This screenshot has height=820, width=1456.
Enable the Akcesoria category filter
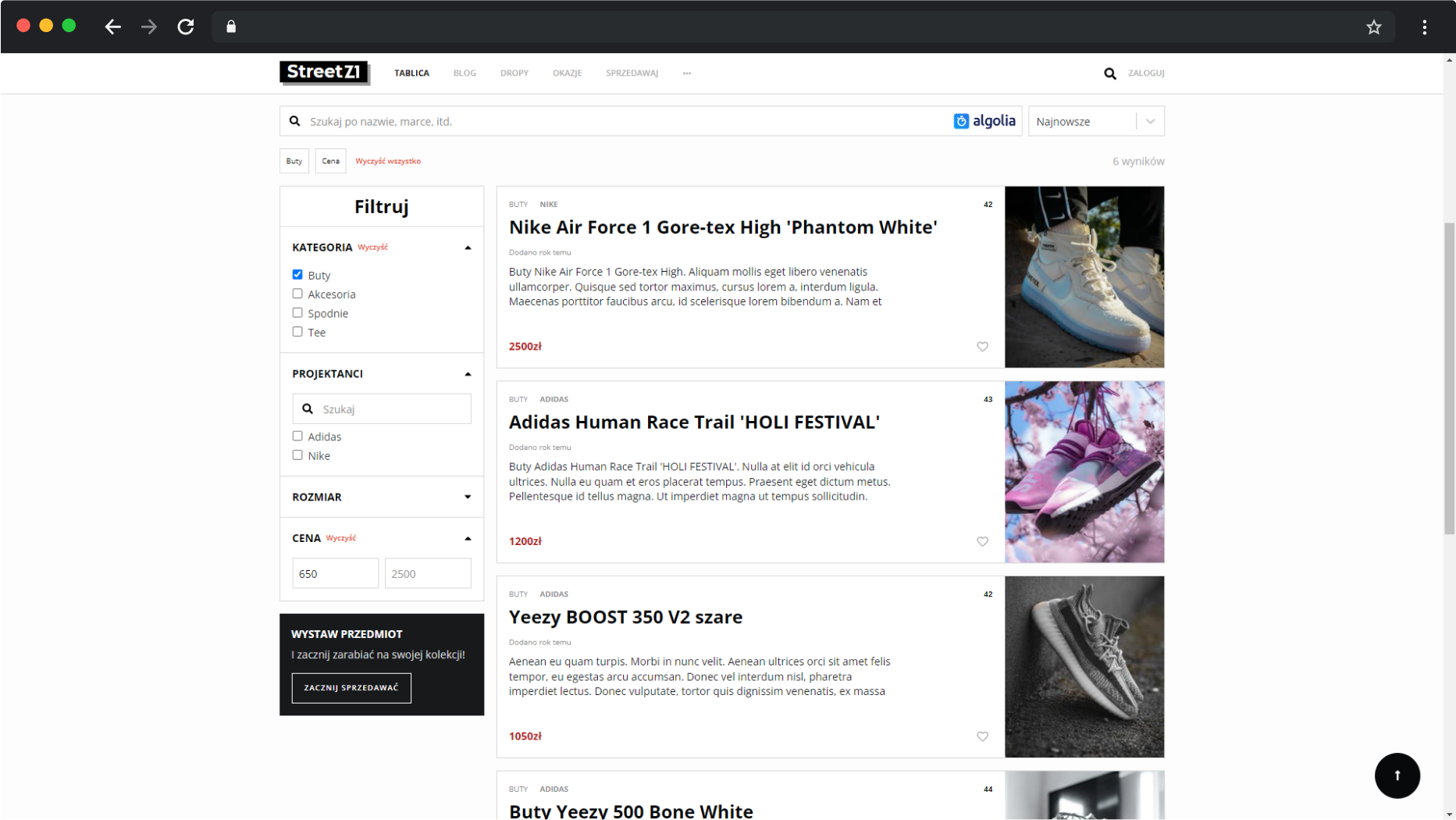(297, 294)
